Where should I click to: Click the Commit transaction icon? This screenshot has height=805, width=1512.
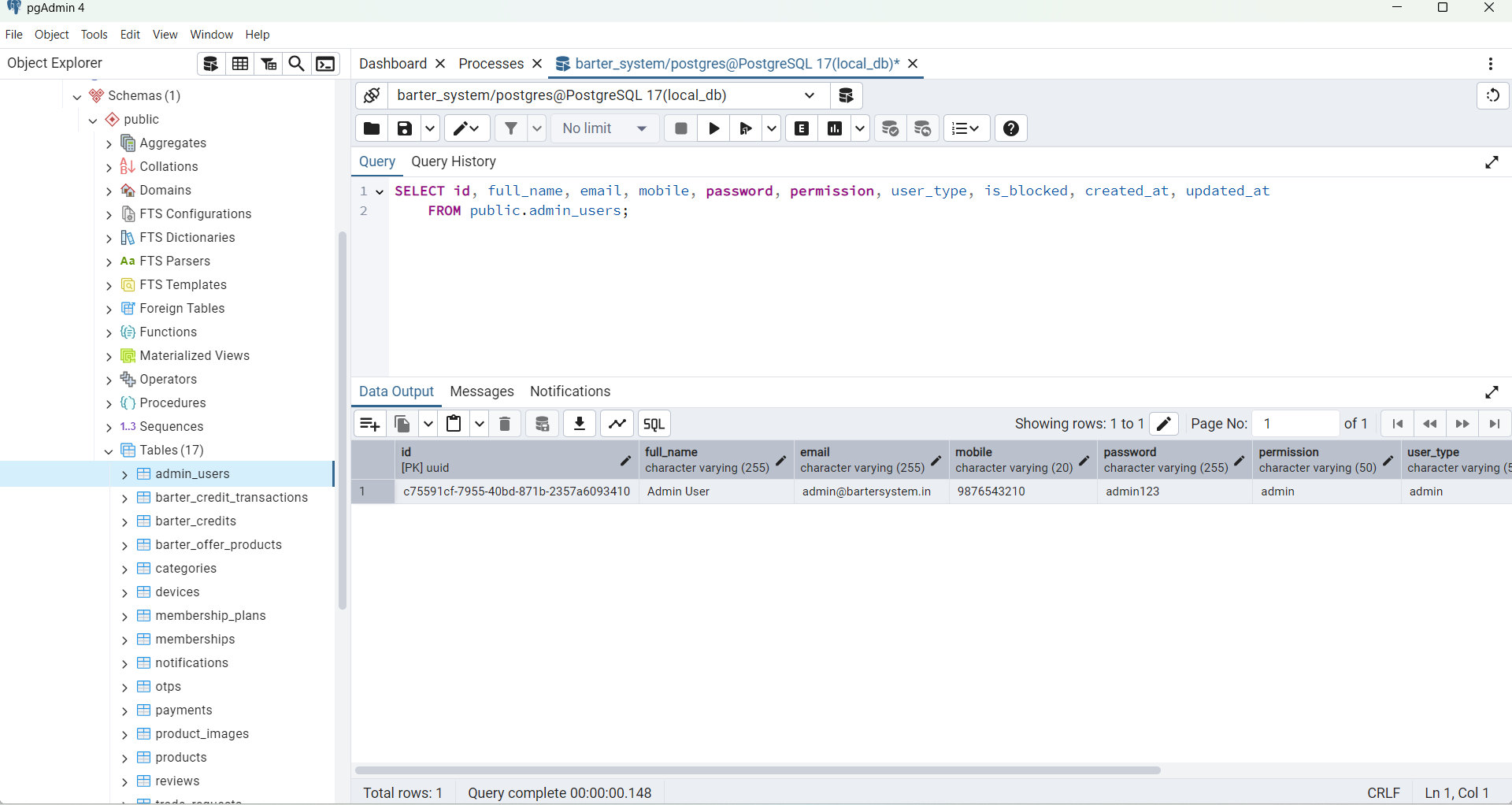point(890,128)
